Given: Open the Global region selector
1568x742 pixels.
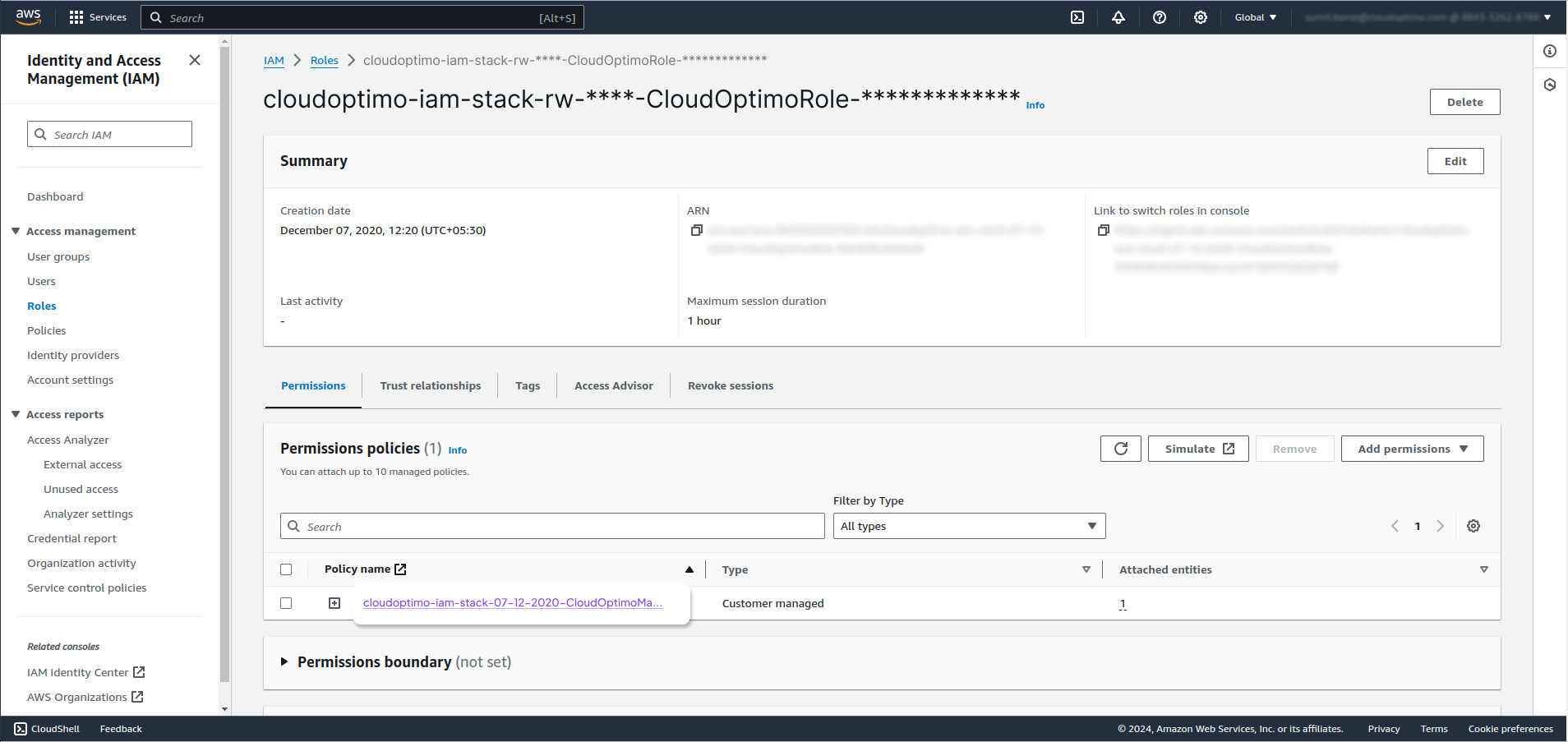Looking at the screenshot, I should 1256,17.
